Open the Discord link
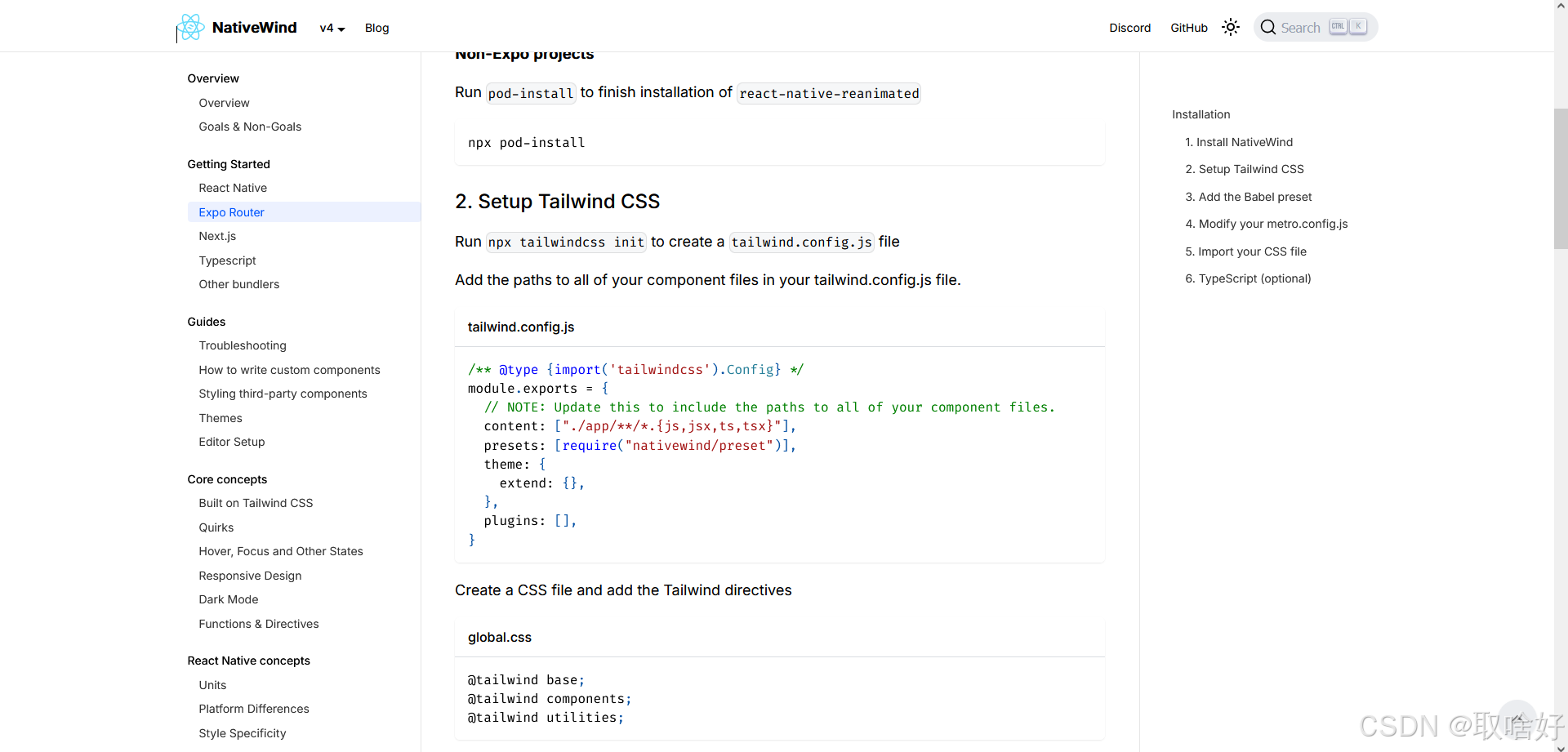The image size is (1568, 752). click(1129, 28)
